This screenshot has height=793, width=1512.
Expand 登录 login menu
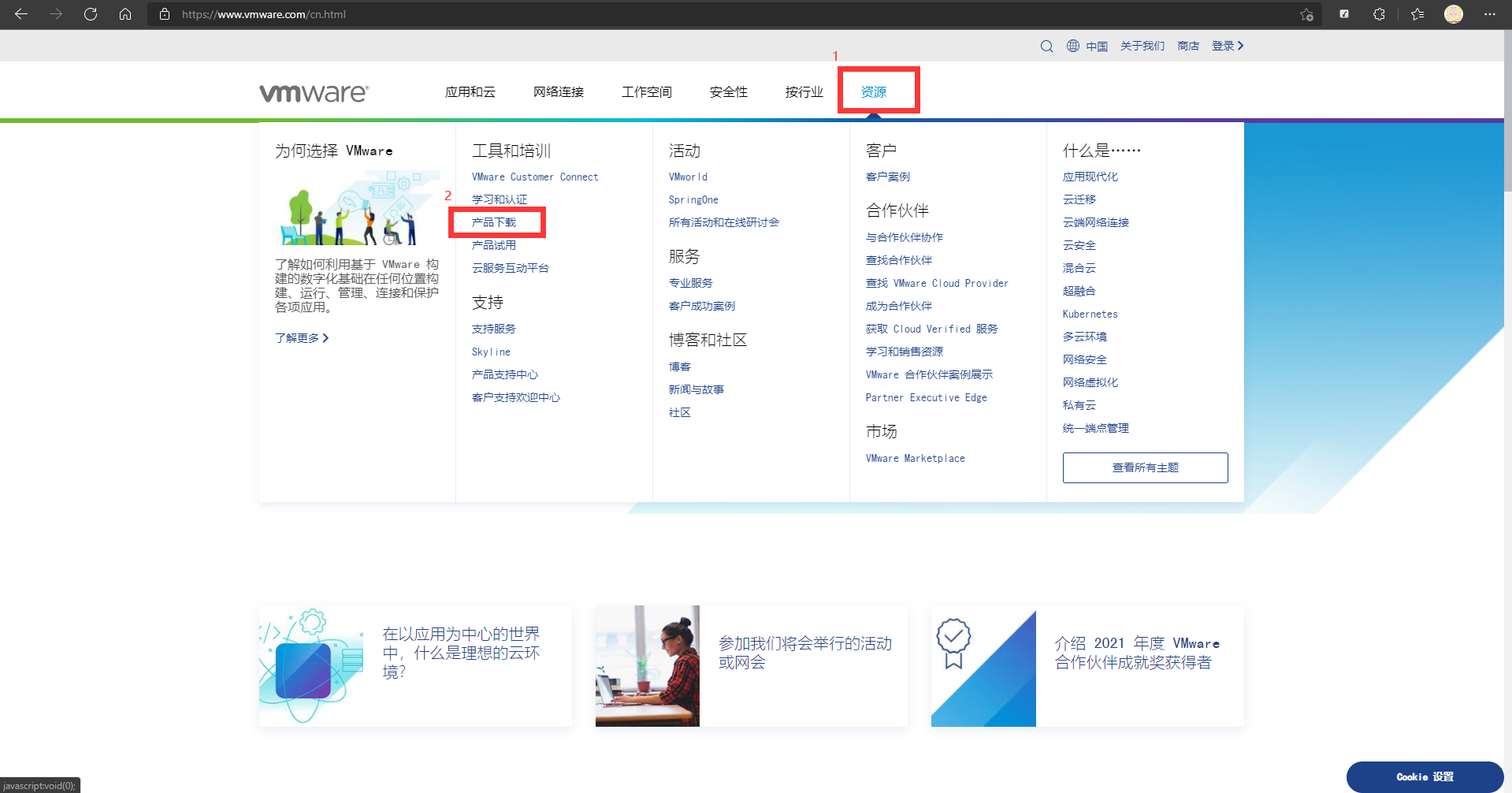click(1228, 47)
